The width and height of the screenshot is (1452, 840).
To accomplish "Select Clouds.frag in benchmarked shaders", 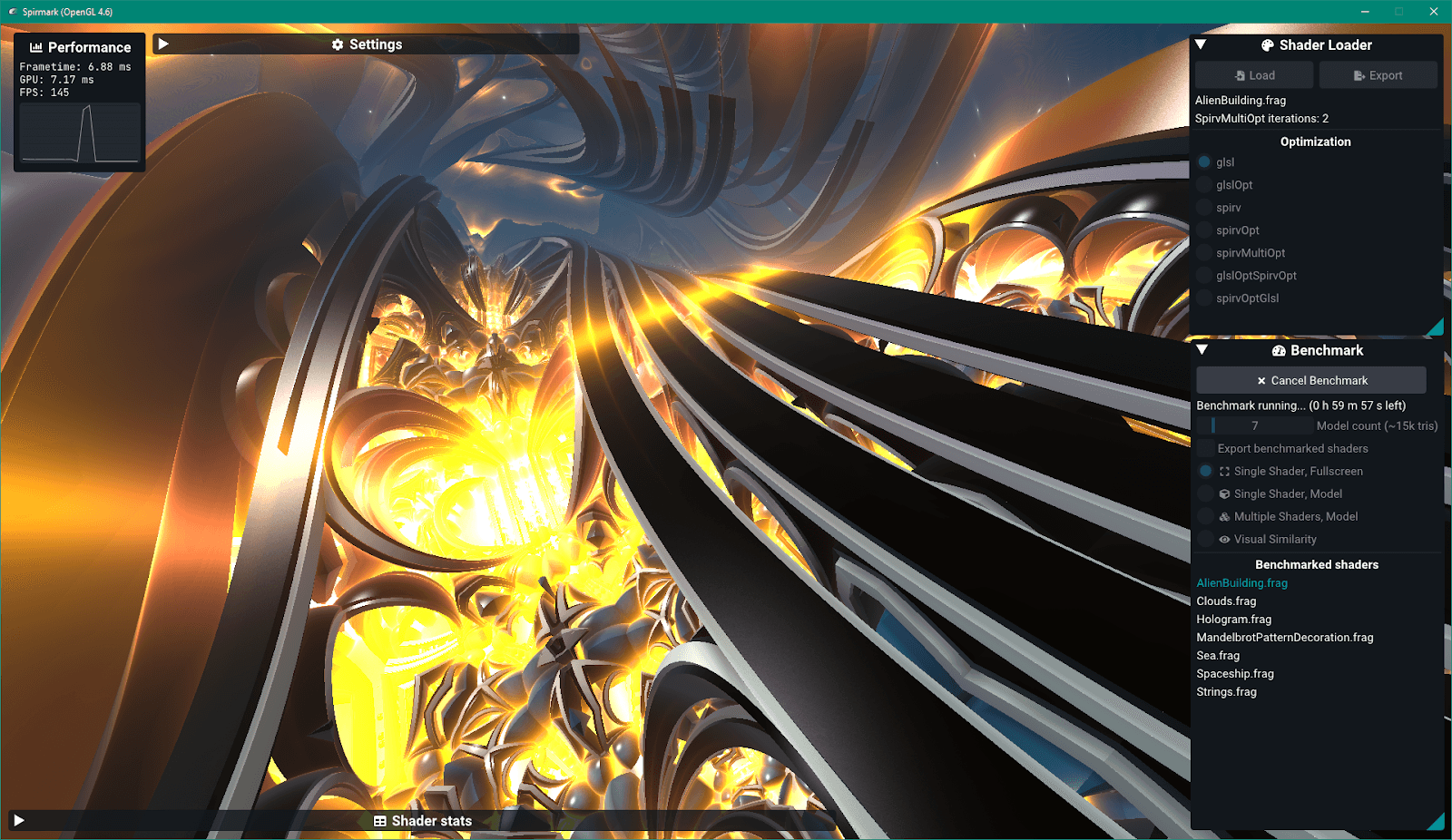I will [x=1226, y=601].
